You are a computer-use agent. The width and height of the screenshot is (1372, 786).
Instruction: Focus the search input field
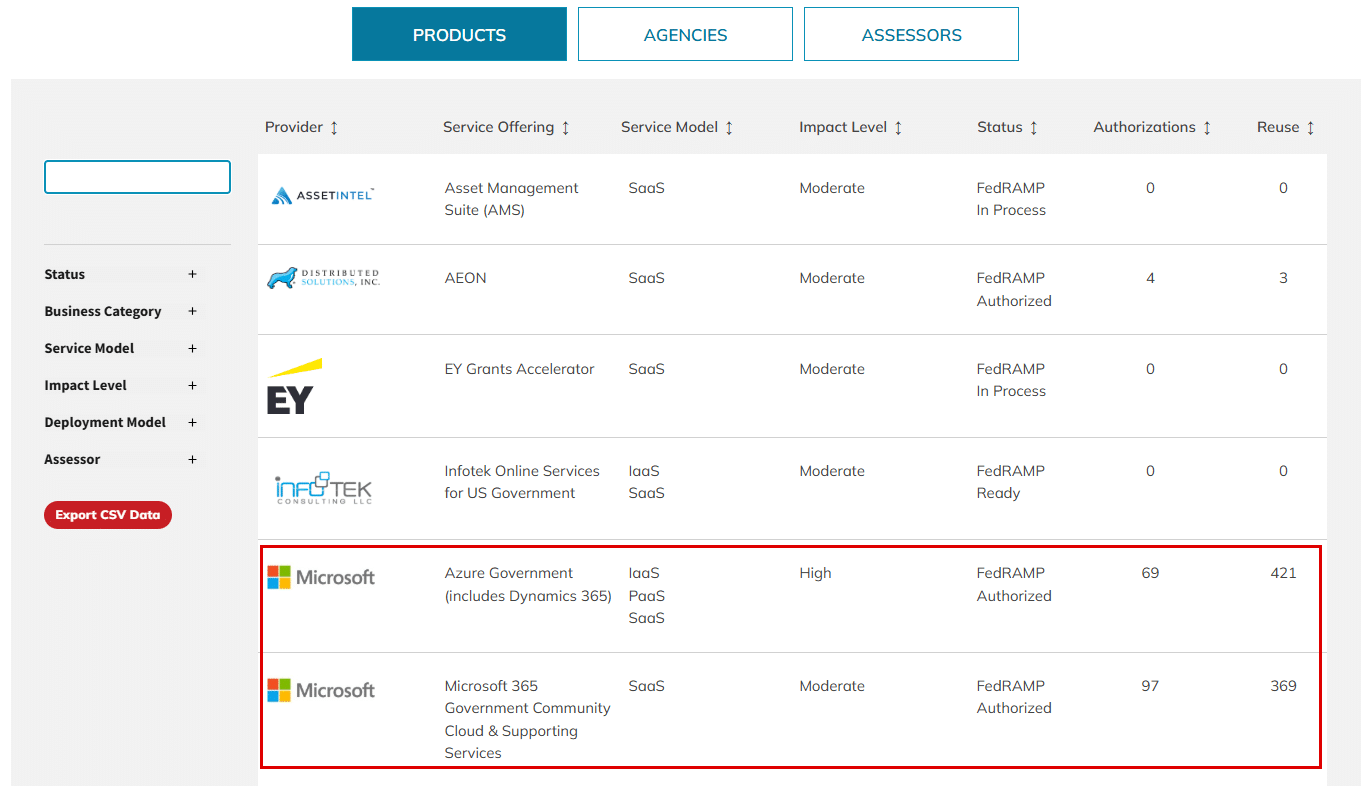point(137,177)
